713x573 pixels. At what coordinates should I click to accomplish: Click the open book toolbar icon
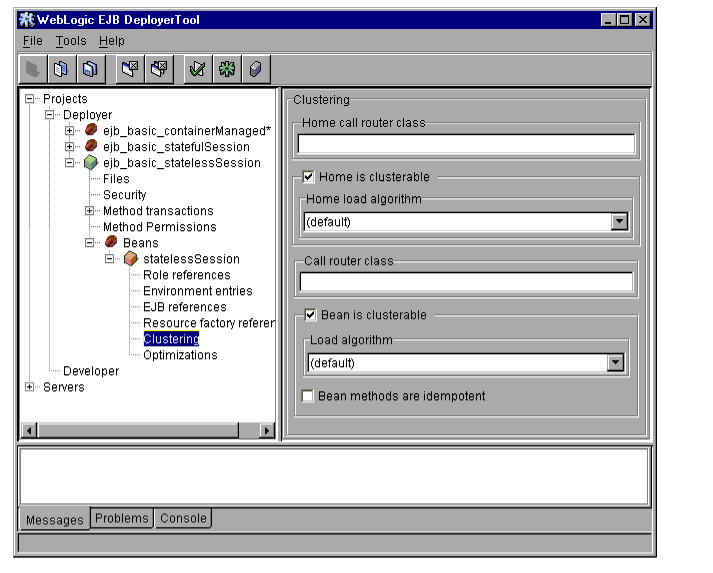click(61, 70)
